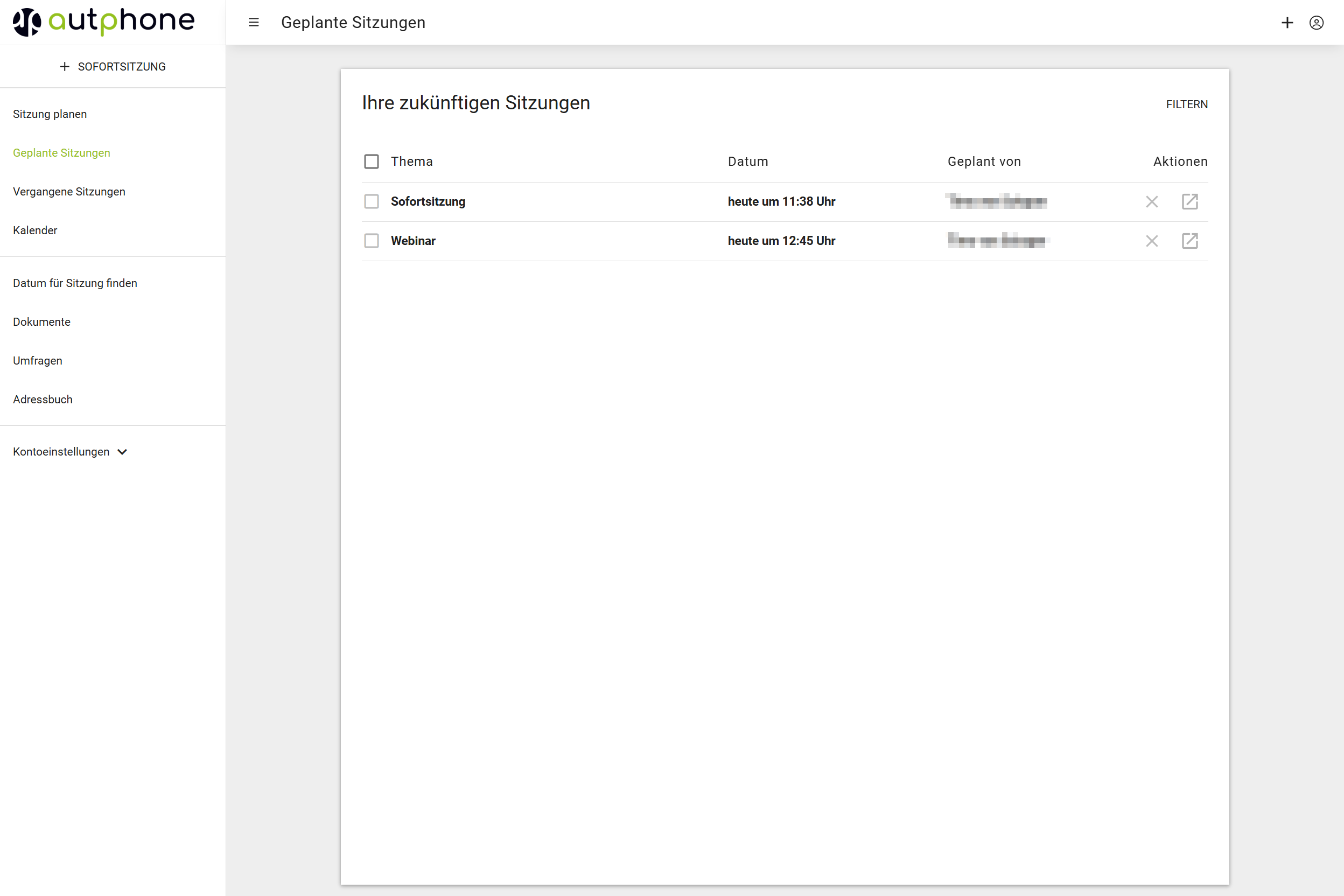Cancel the Sofortsitzung session with X
This screenshot has height=896, width=1344.
tap(1151, 202)
